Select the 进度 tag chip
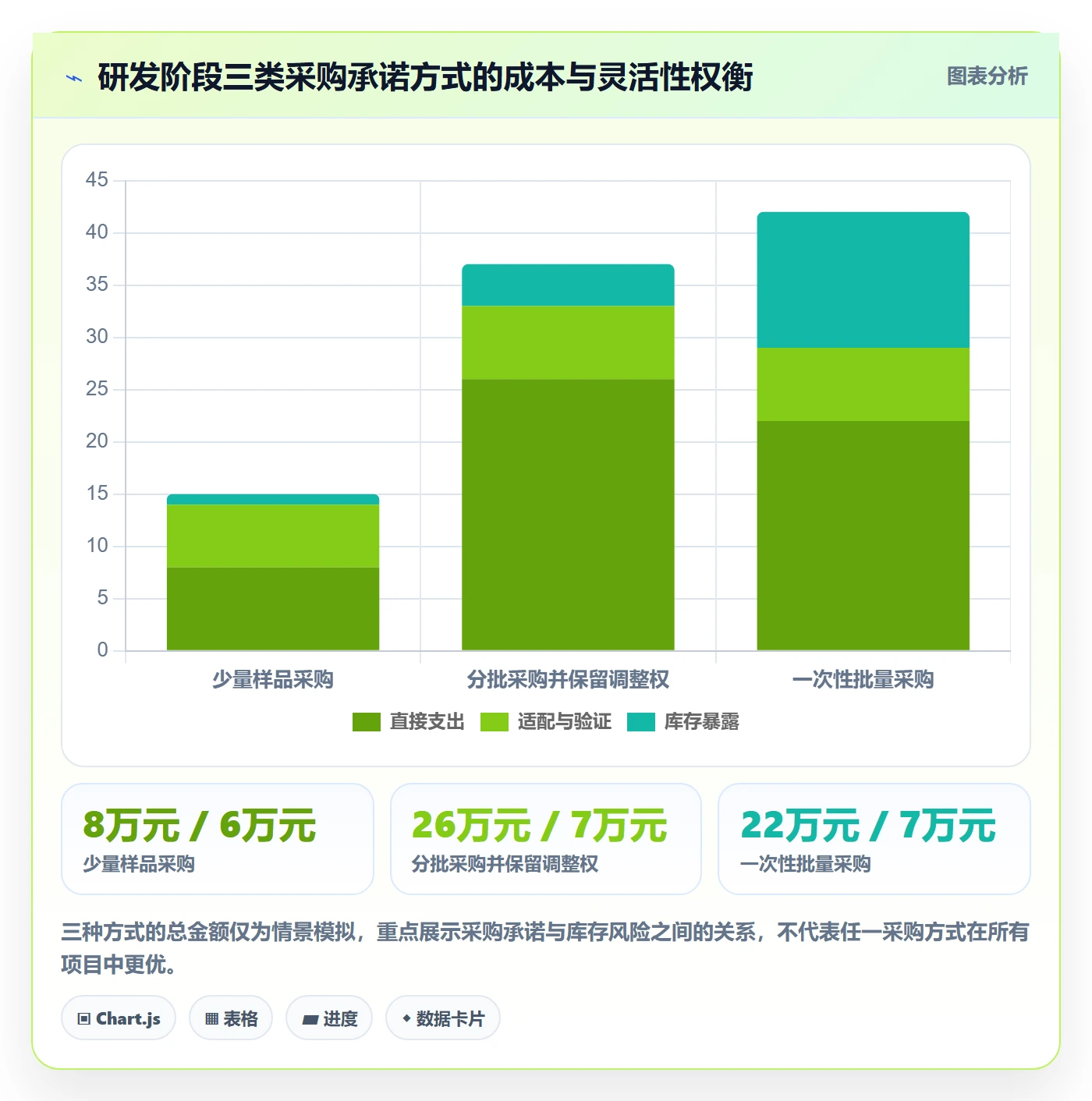The height and width of the screenshot is (1101, 1092). pos(329,1018)
